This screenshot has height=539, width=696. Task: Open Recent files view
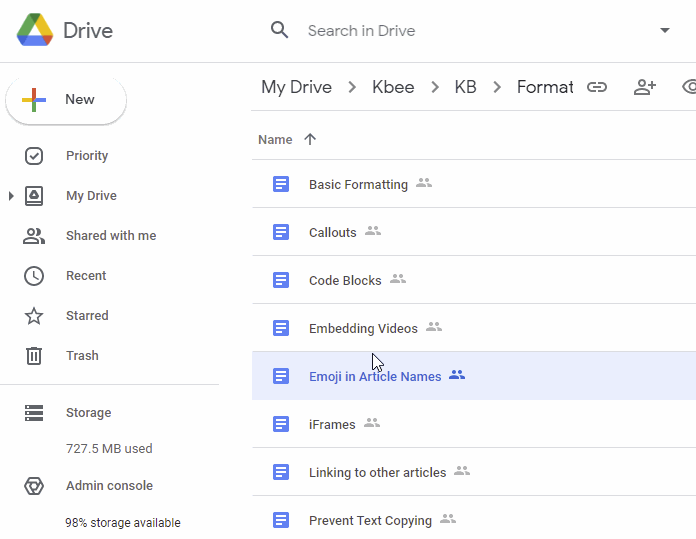click(86, 276)
